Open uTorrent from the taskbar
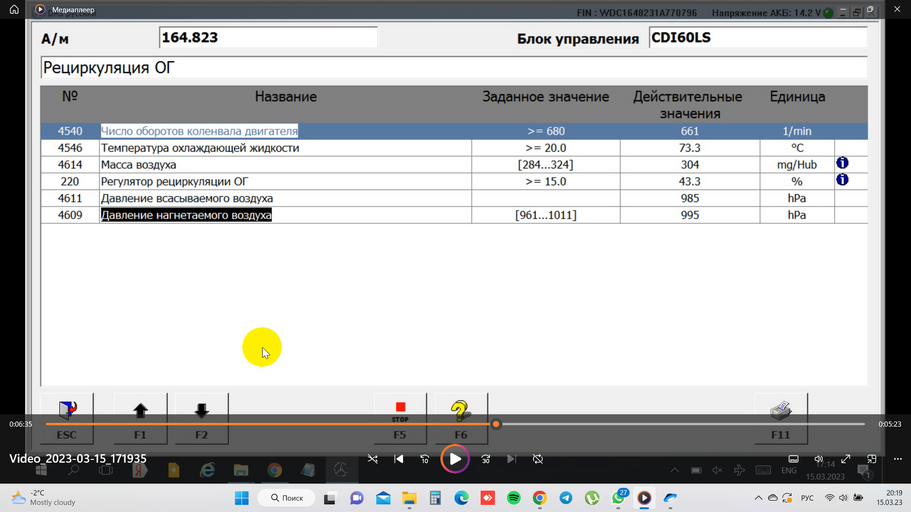Image resolution: width=911 pixels, height=512 pixels. pyautogui.click(x=592, y=498)
